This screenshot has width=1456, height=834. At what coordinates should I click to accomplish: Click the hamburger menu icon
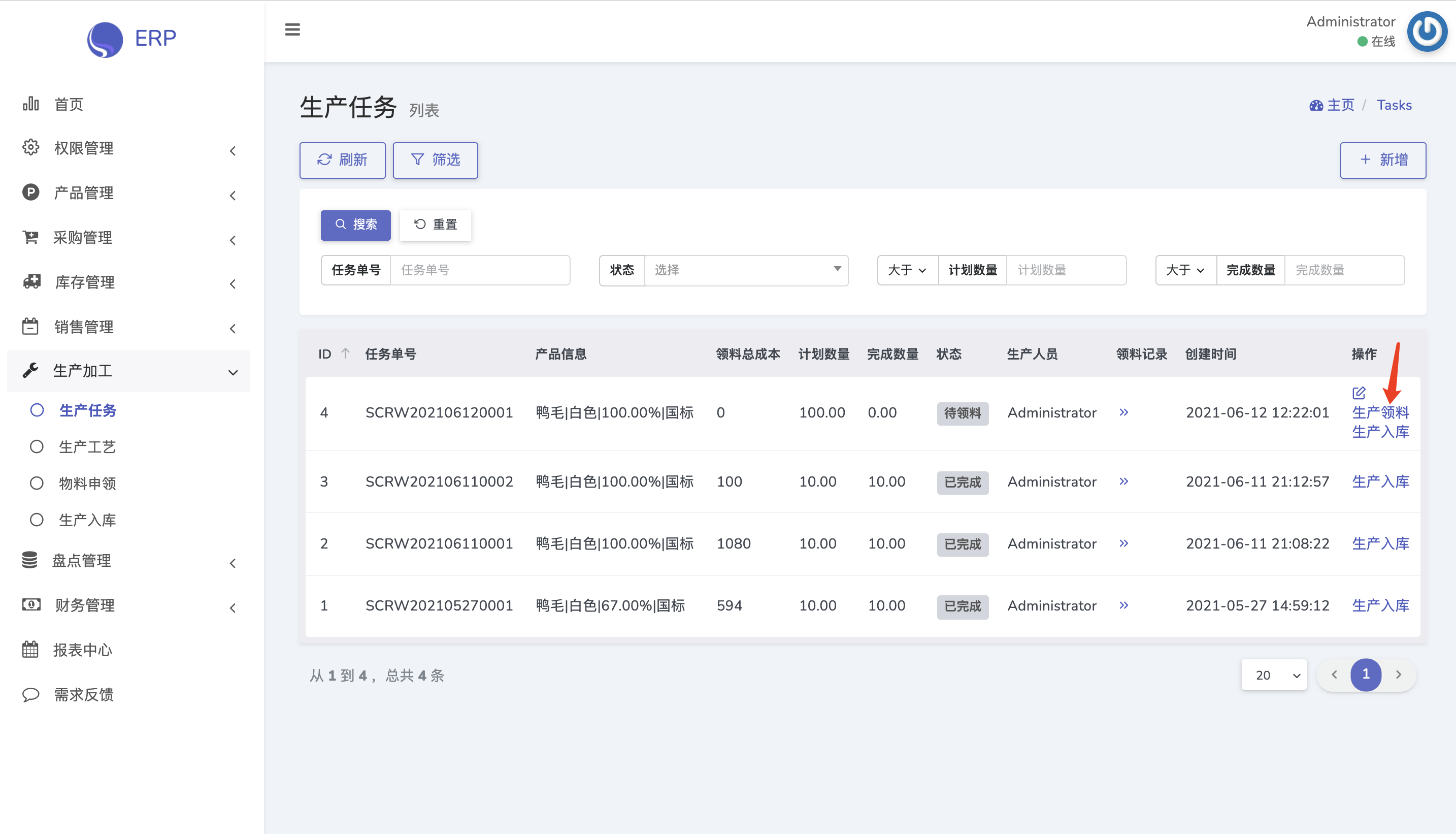(x=292, y=29)
